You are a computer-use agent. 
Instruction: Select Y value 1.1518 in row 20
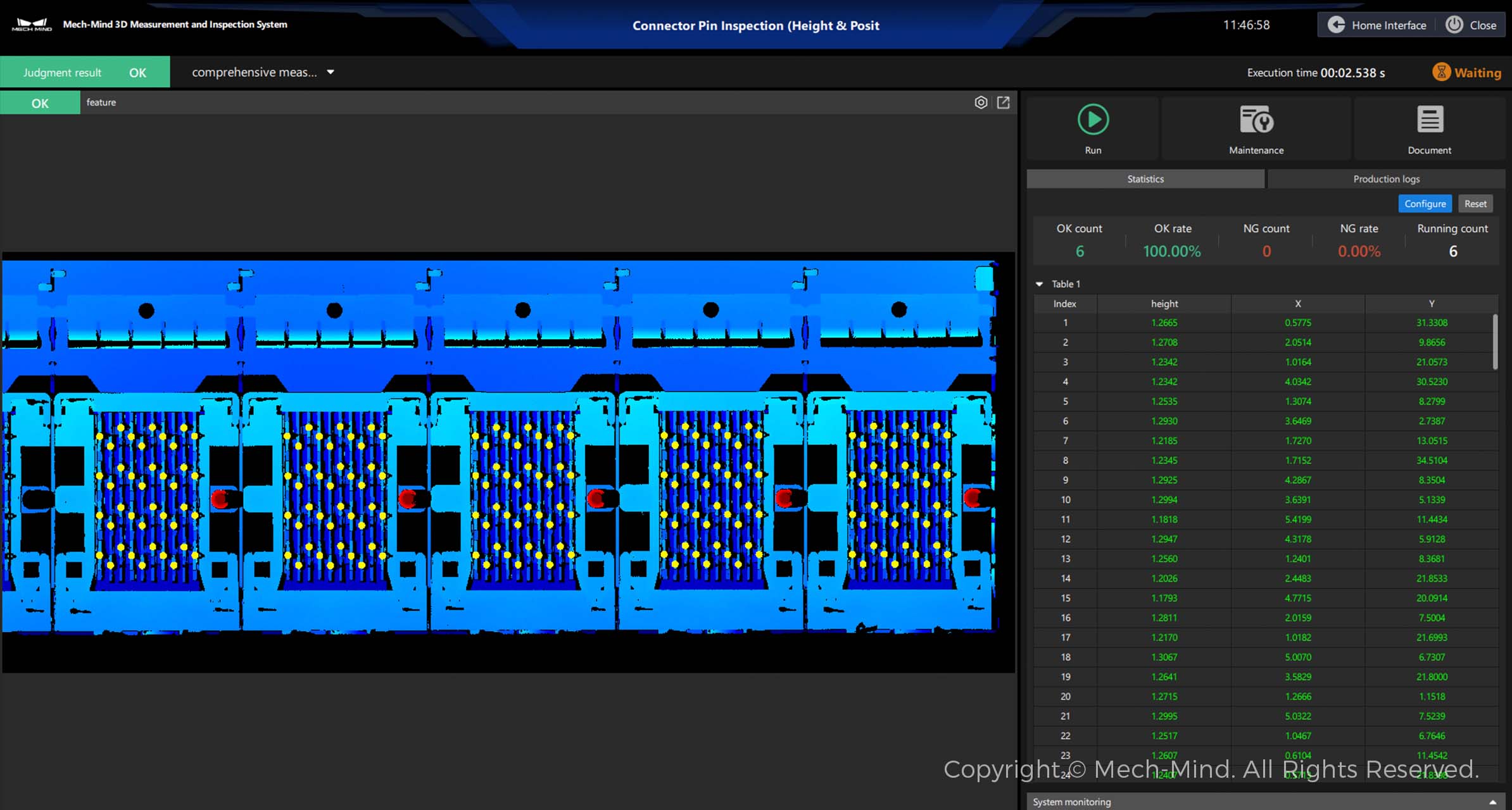1432,696
